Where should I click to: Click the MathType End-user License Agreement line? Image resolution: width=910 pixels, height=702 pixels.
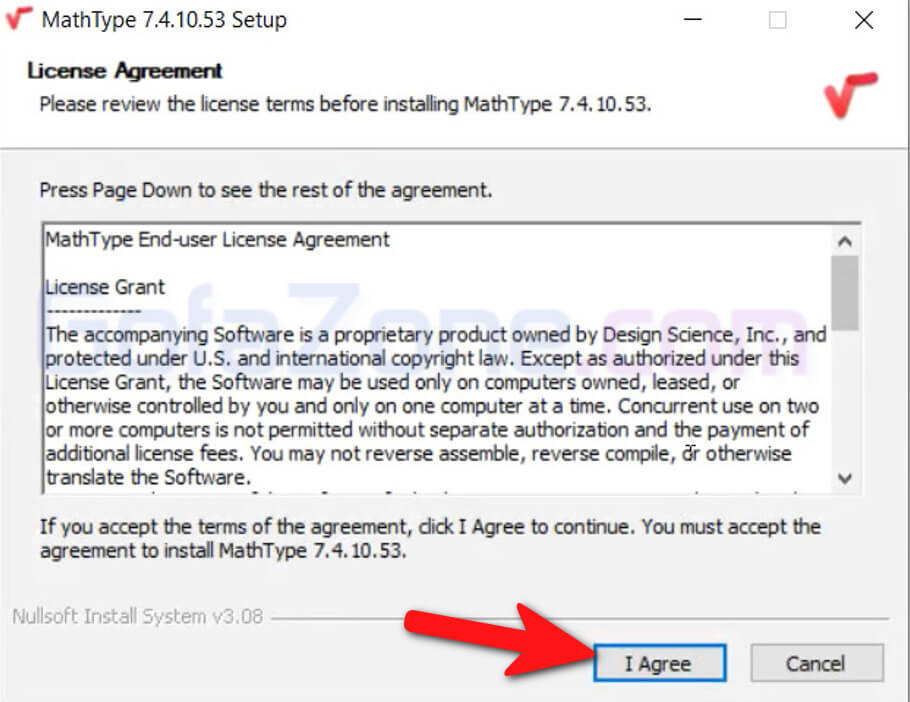coord(218,240)
